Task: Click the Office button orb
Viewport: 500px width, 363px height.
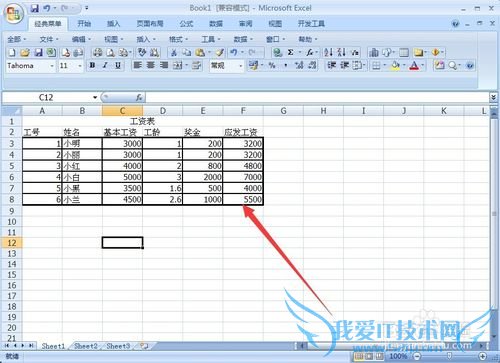Action: coord(13,13)
